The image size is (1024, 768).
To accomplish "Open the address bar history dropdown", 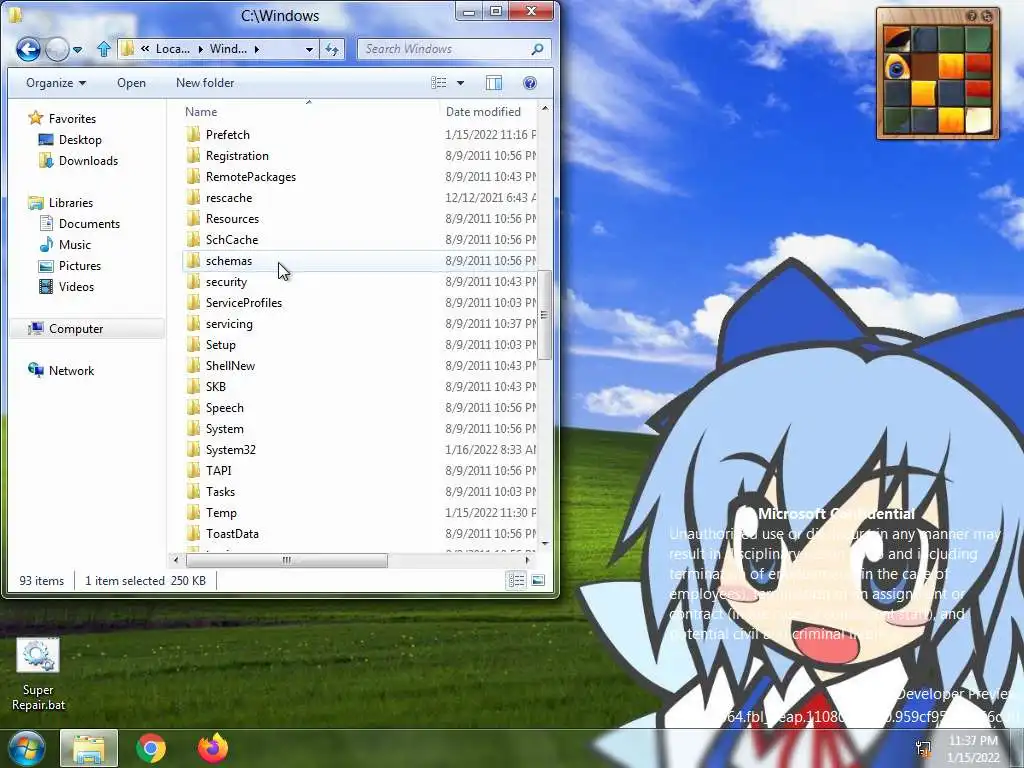I will [309, 49].
